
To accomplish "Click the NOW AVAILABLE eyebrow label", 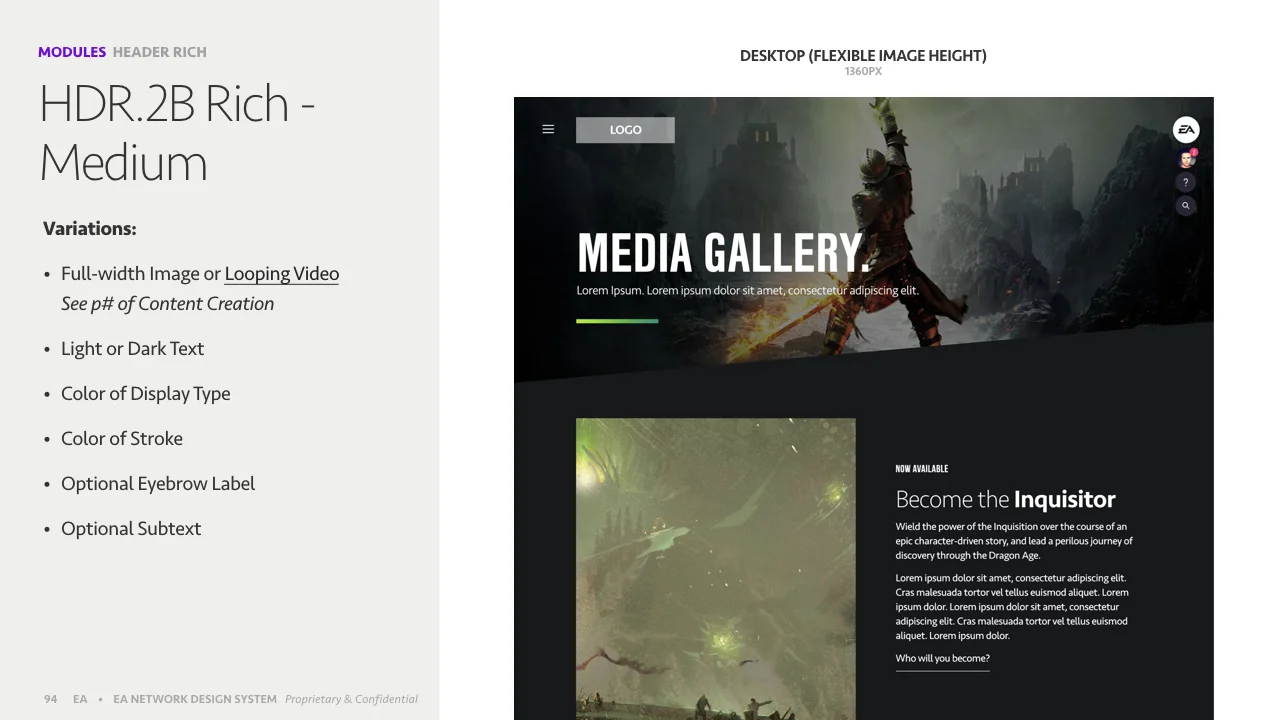I will tap(922, 468).
